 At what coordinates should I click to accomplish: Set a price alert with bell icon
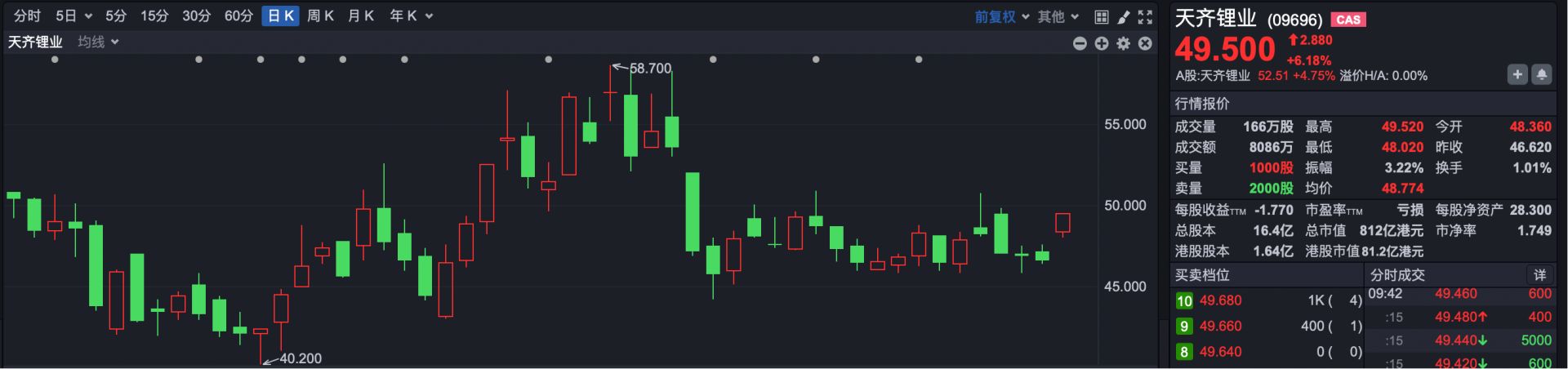coord(1541,75)
